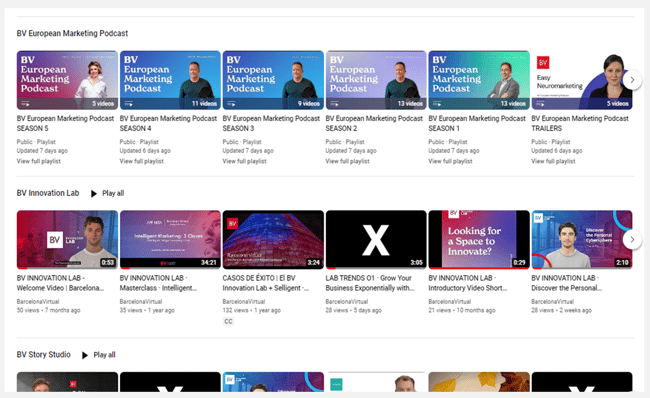Open video title CASOS DE ÉXITO
The image size is (650, 398).
tap(266, 283)
